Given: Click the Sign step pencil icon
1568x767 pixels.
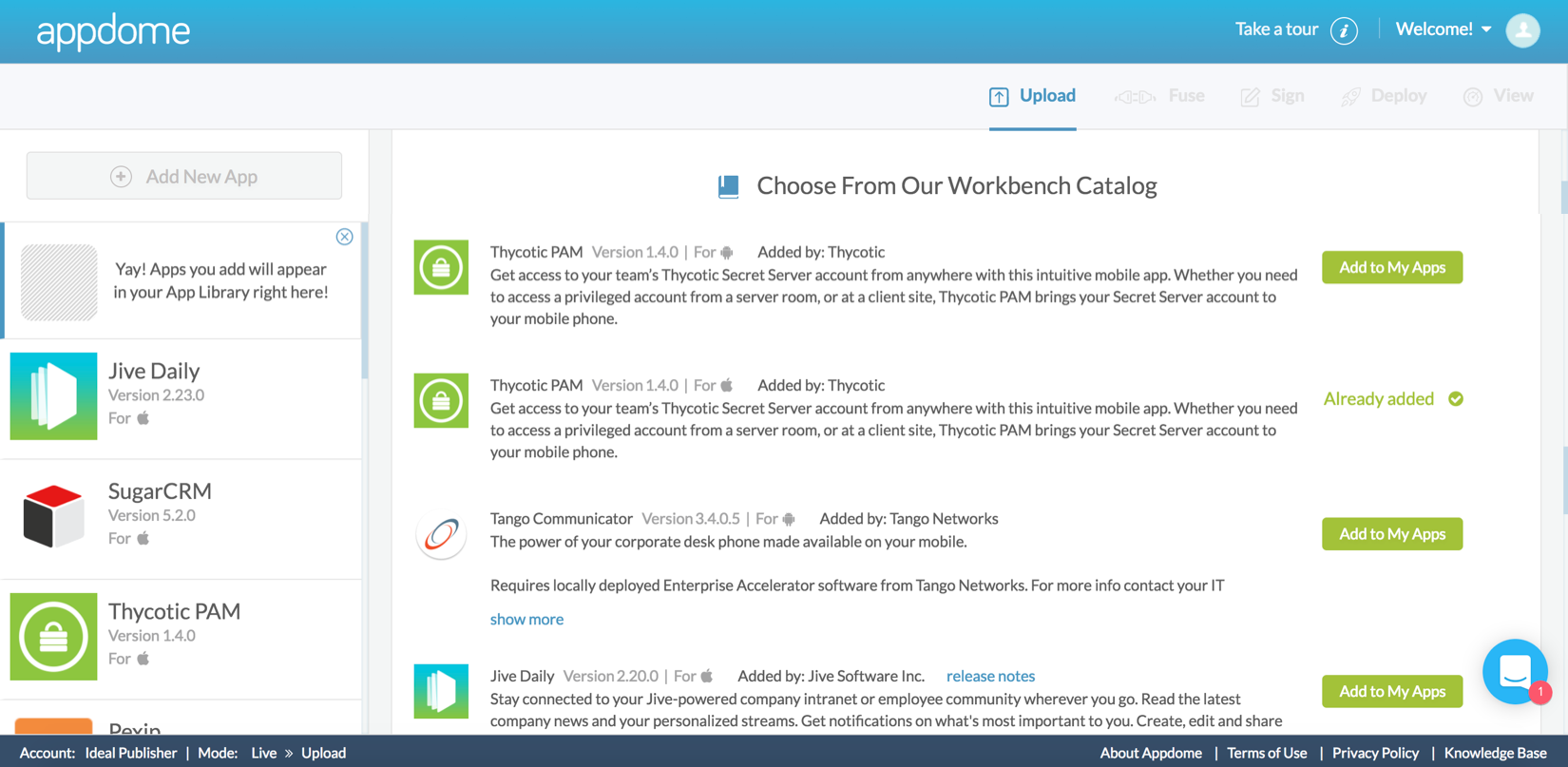Looking at the screenshot, I should coord(1250,97).
